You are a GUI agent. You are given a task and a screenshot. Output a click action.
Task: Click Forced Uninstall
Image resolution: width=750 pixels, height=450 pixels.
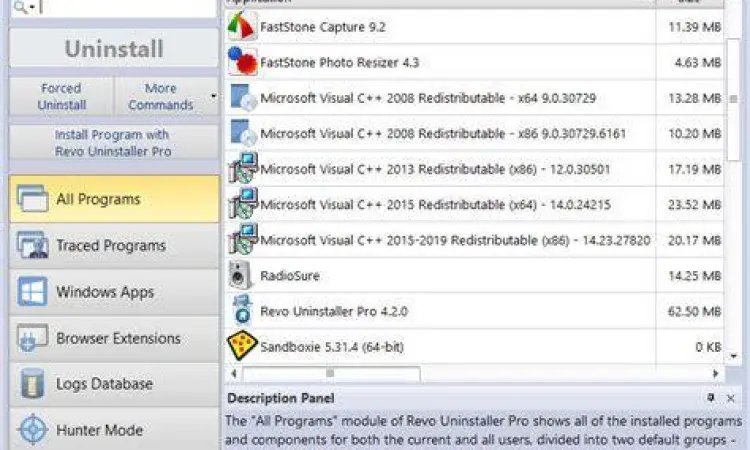pos(62,96)
